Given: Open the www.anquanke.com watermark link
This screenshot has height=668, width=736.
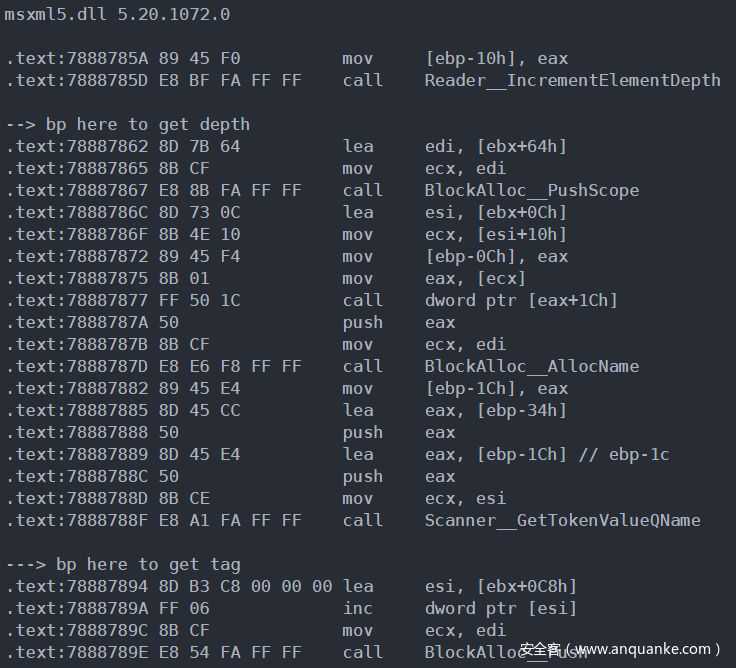Looking at the screenshot, I should (x=647, y=649).
